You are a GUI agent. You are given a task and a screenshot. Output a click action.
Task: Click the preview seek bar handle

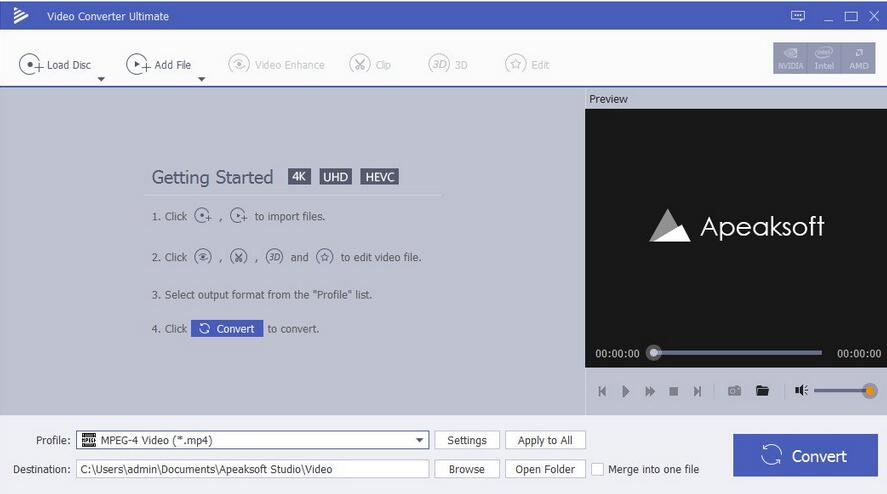(x=654, y=353)
